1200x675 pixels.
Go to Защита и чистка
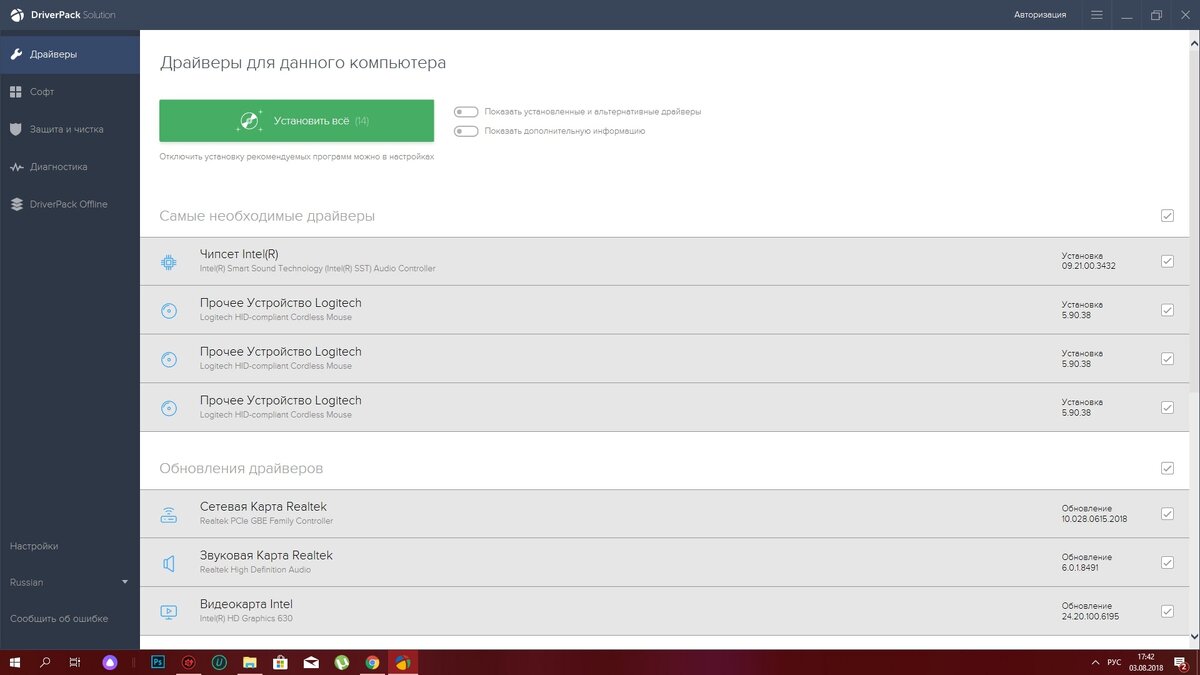(x=70, y=129)
